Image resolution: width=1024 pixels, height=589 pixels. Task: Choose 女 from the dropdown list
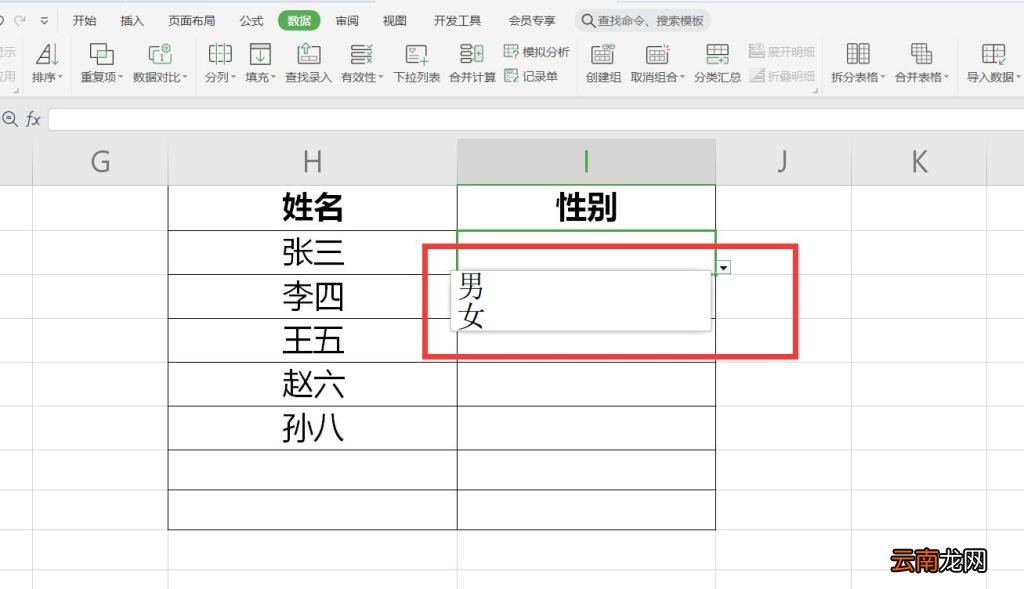pyautogui.click(x=581, y=317)
